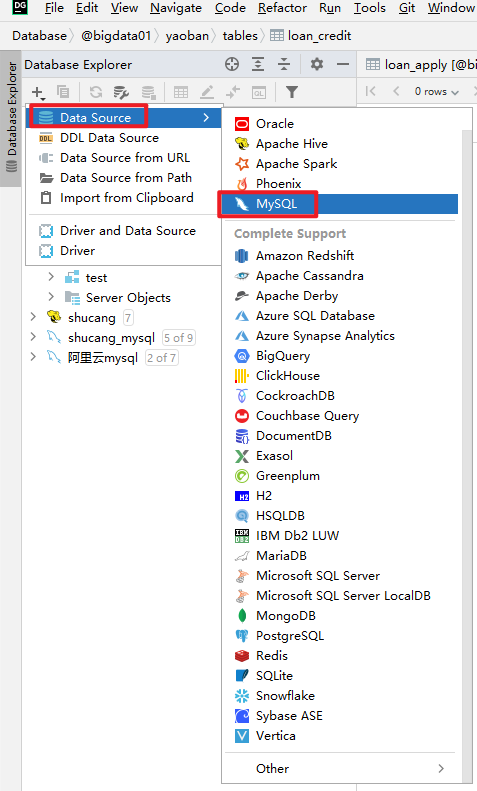Open the Git menu
Image resolution: width=477 pixels, height=791 pixels.
click(407, 8)
